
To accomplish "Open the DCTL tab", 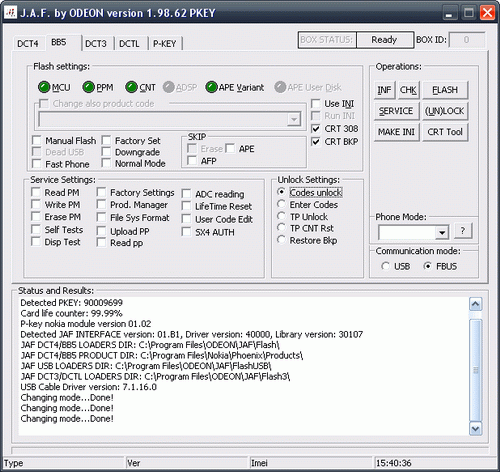I will click(x=130, y=44).
